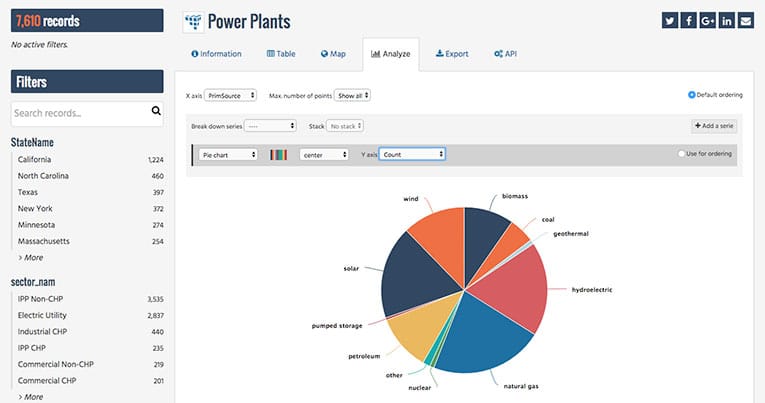
Task: Select the Default ordering radio button
Action: (x=692, y=95)
